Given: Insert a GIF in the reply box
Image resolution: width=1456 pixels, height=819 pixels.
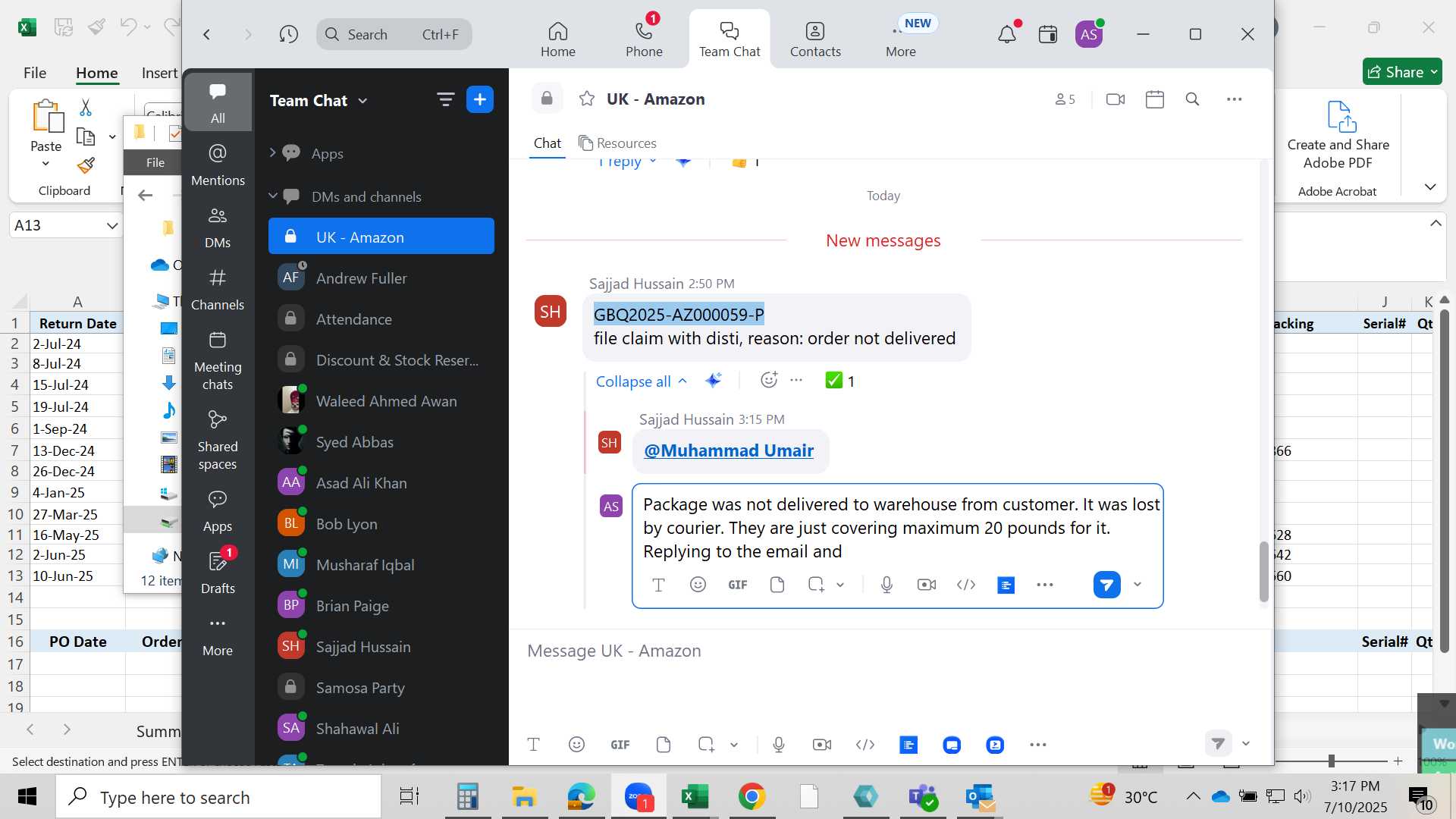Looking at the screenshot, I should tap(738, 585).
